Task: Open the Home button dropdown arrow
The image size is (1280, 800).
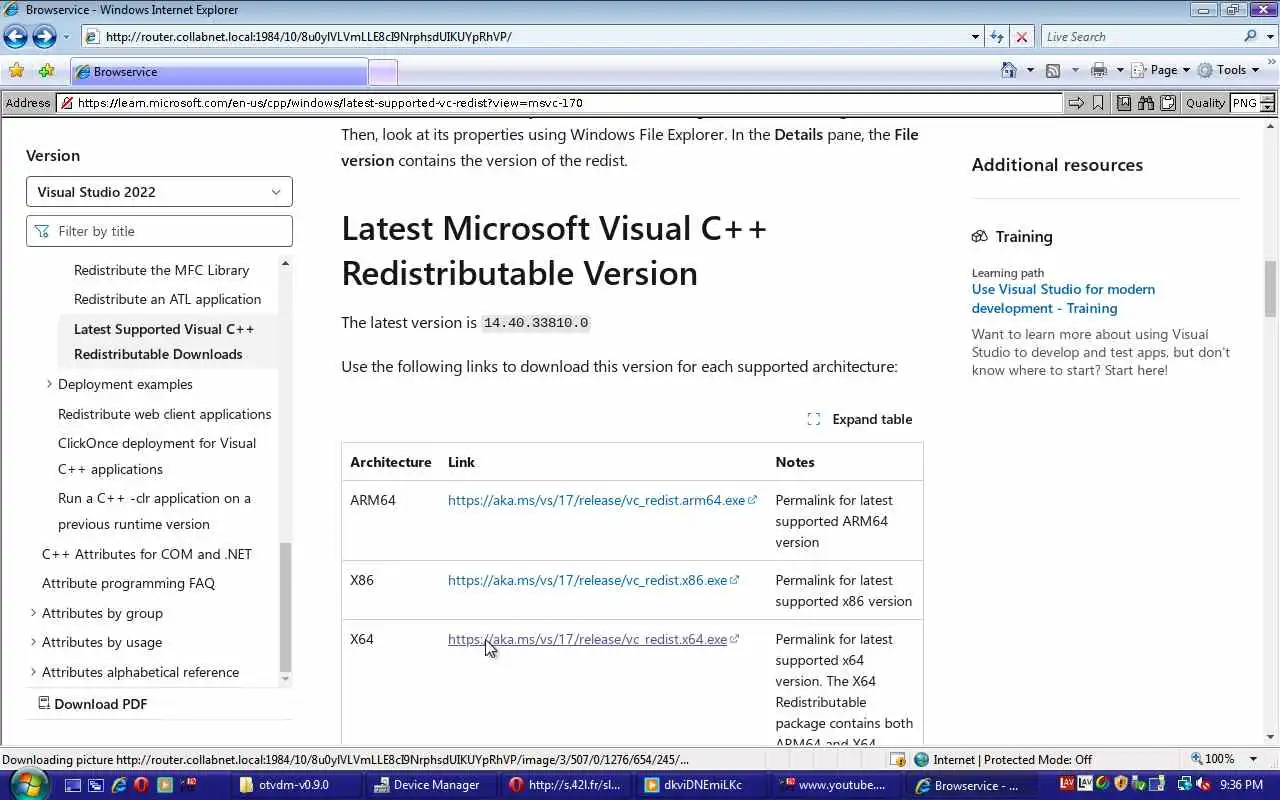Action: [1030, 70]
